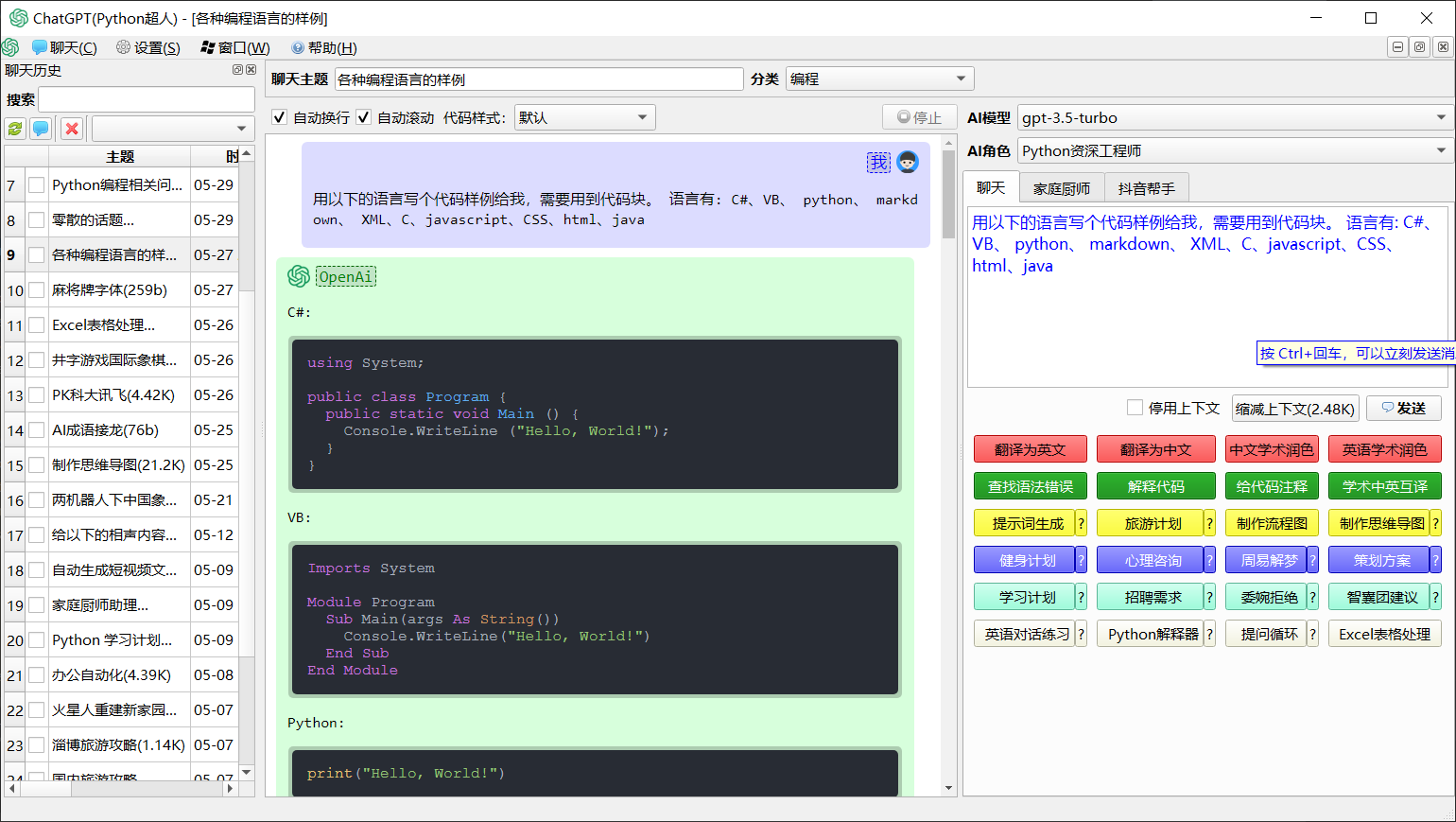Click the help question mark next to 智囊团建议
1456x822 pixels.
click(1435, 597)
